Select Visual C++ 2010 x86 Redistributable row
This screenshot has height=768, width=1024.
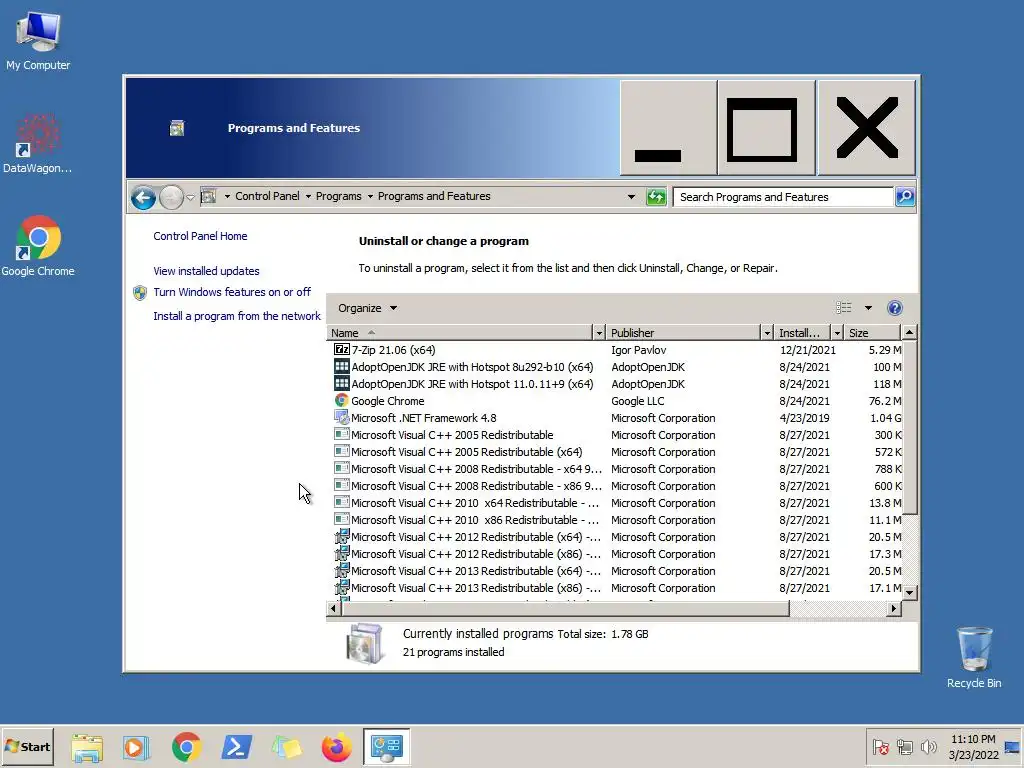[614, 520]
